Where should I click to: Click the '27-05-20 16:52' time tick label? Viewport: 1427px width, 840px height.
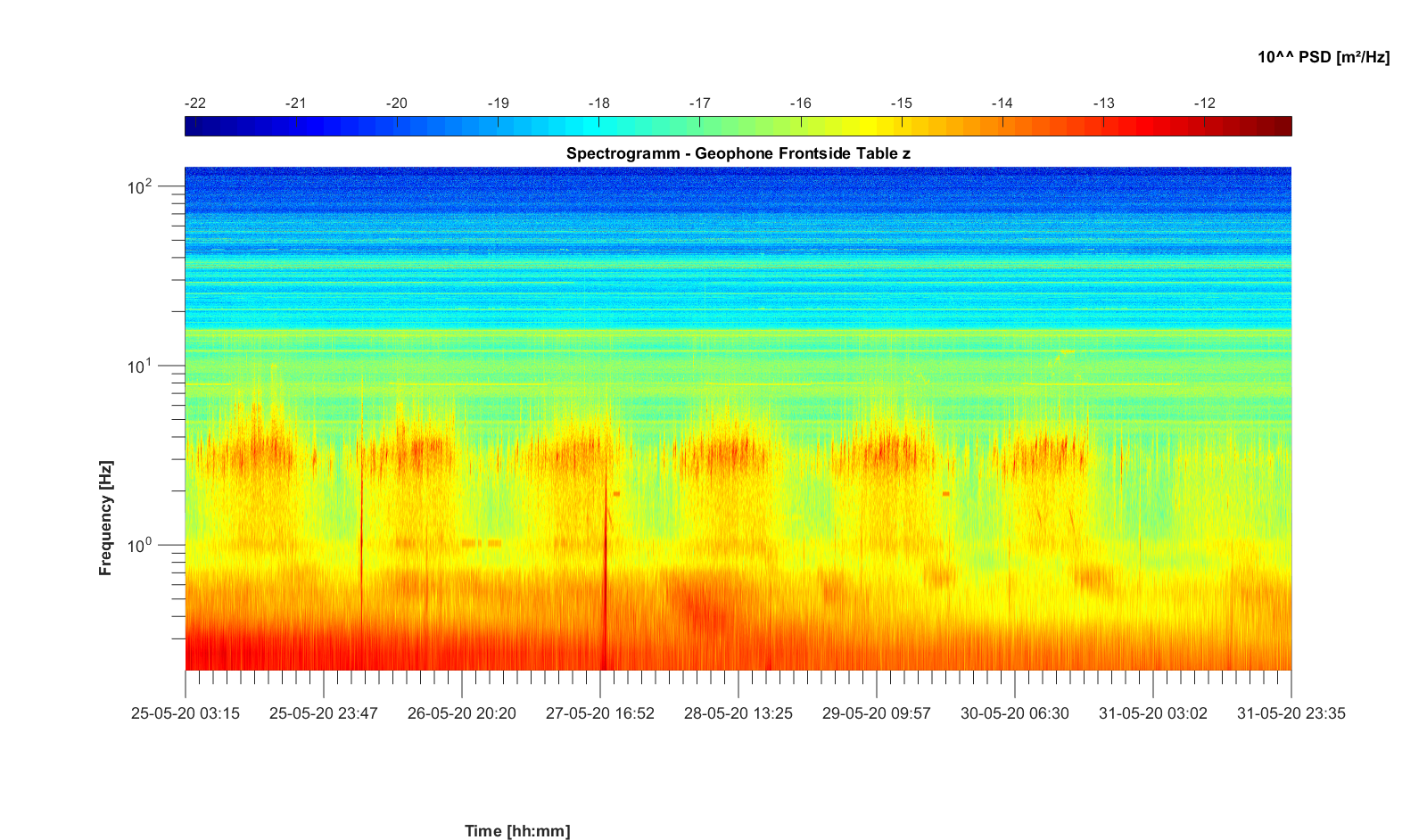pyautogui.click(x=600, y=713)
